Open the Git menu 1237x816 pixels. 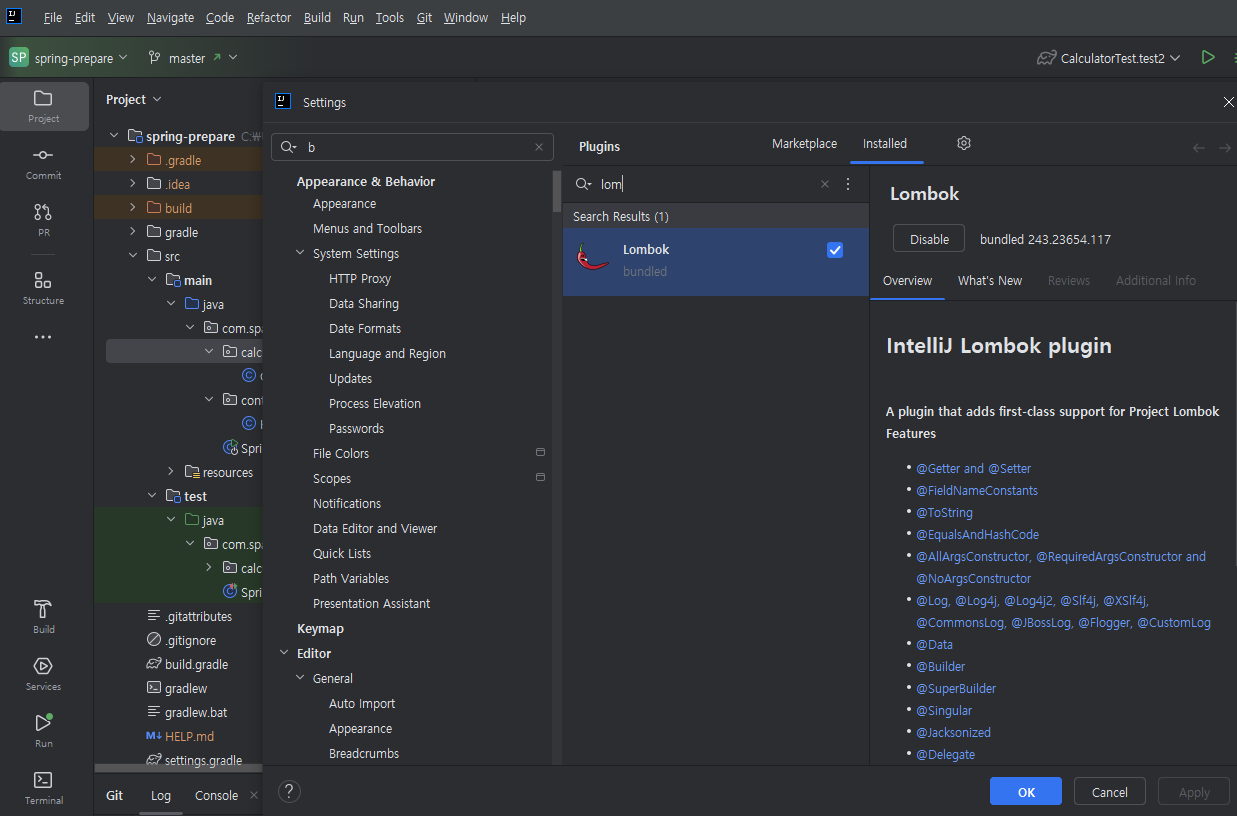[424, 18]
